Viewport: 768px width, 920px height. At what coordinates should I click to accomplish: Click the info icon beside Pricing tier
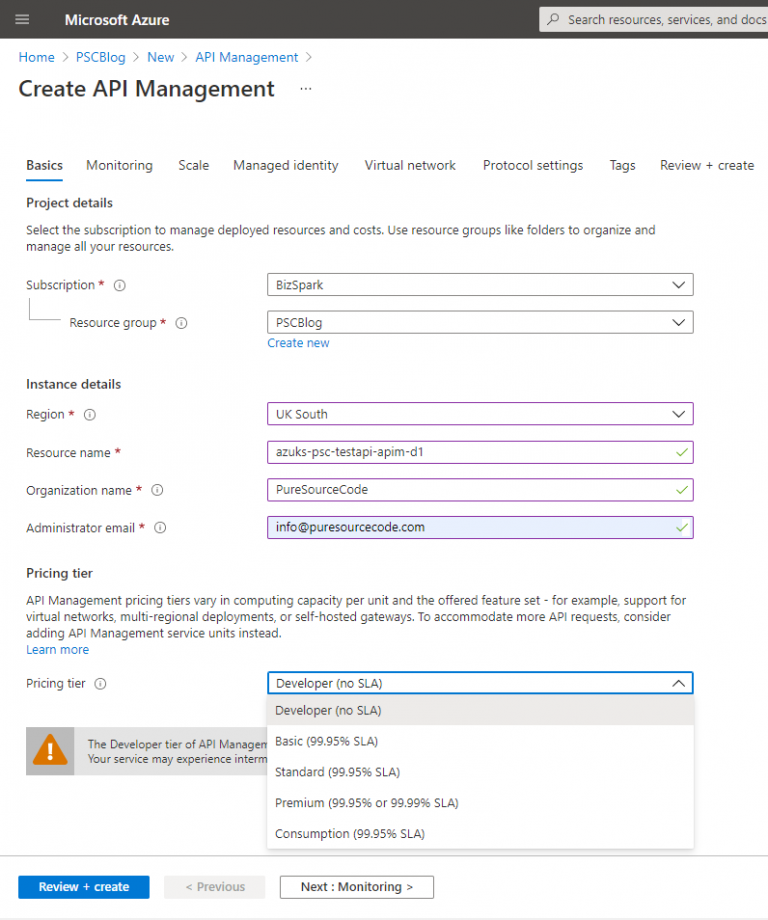101,684
